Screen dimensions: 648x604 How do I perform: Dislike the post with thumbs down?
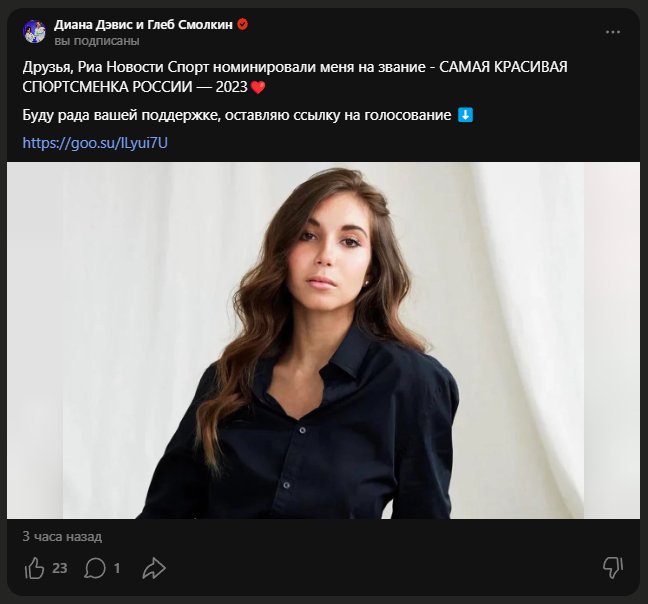click(x=613, y=568)
